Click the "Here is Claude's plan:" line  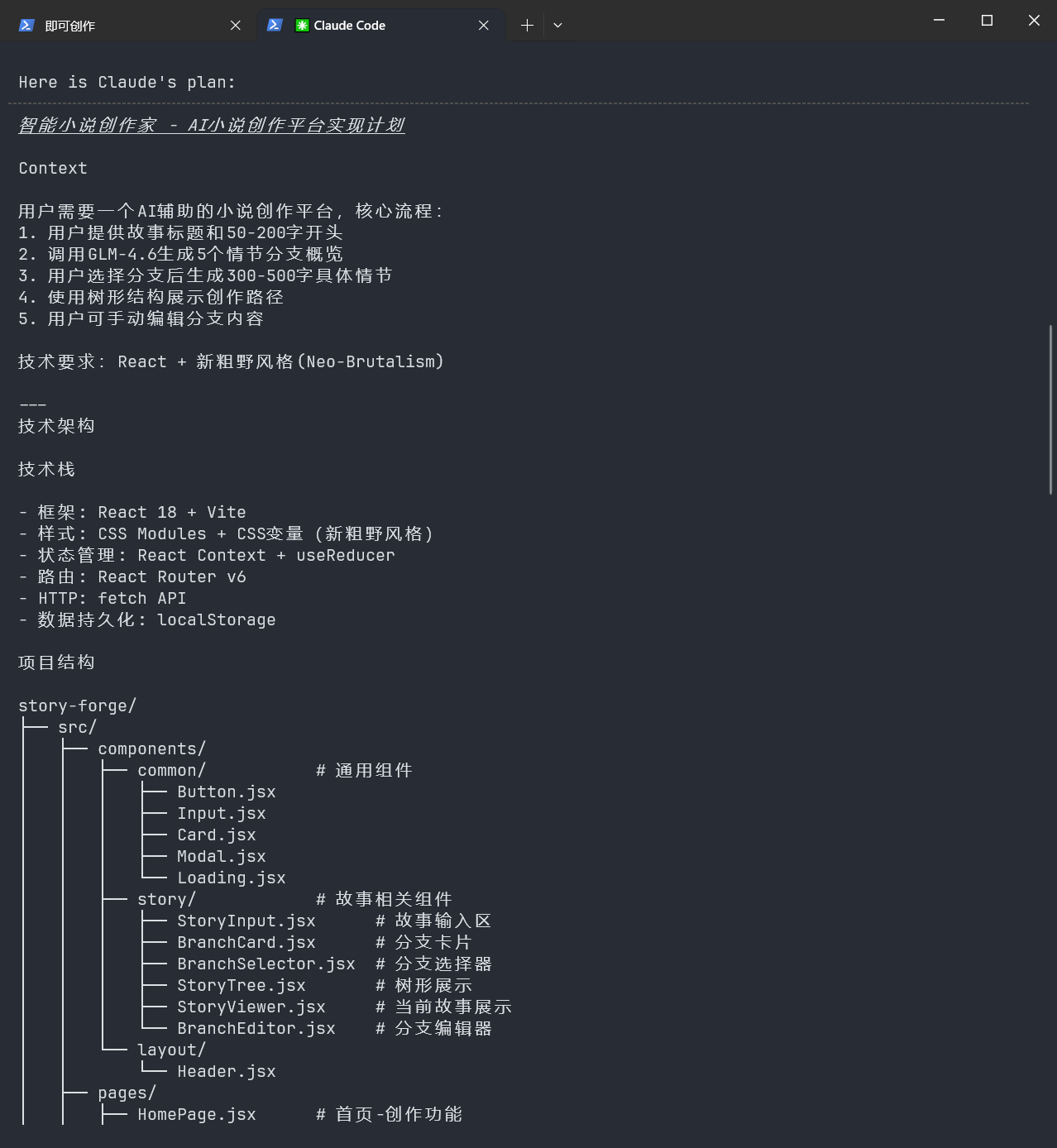pos(127,82)
